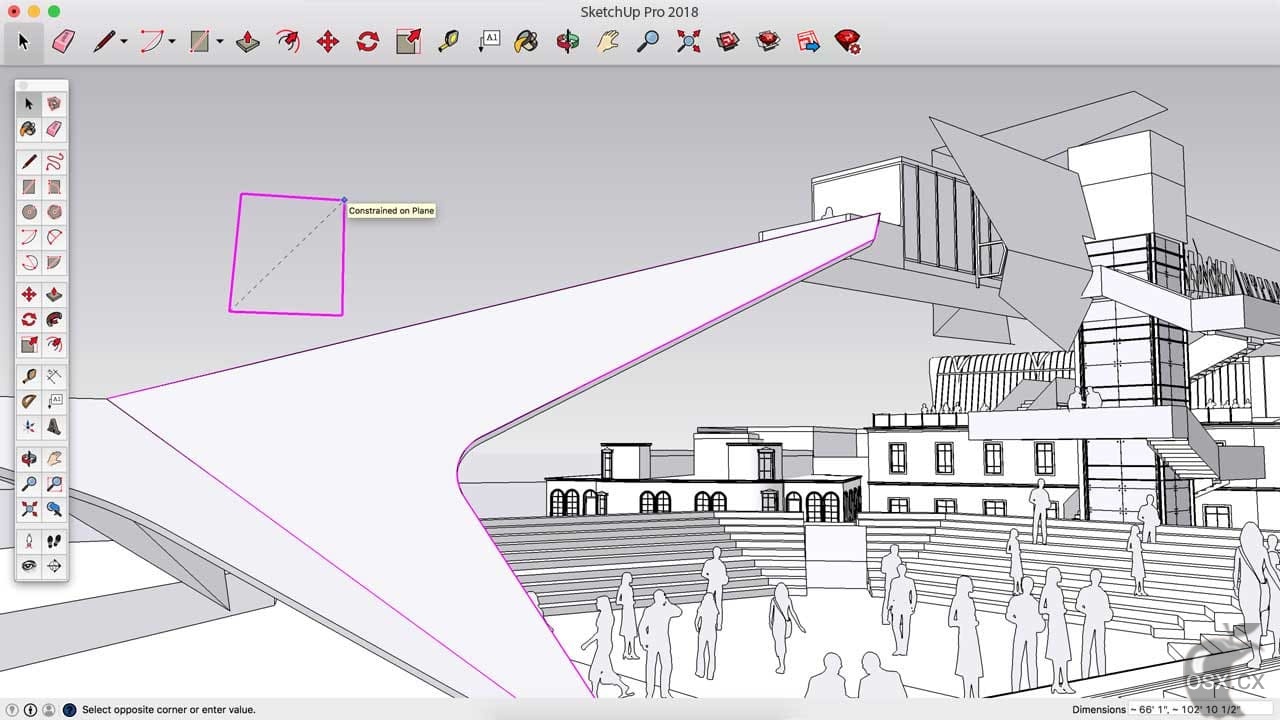Choose the Offset tool in left palette
The image size is (1280, 720).
point(54,345)
